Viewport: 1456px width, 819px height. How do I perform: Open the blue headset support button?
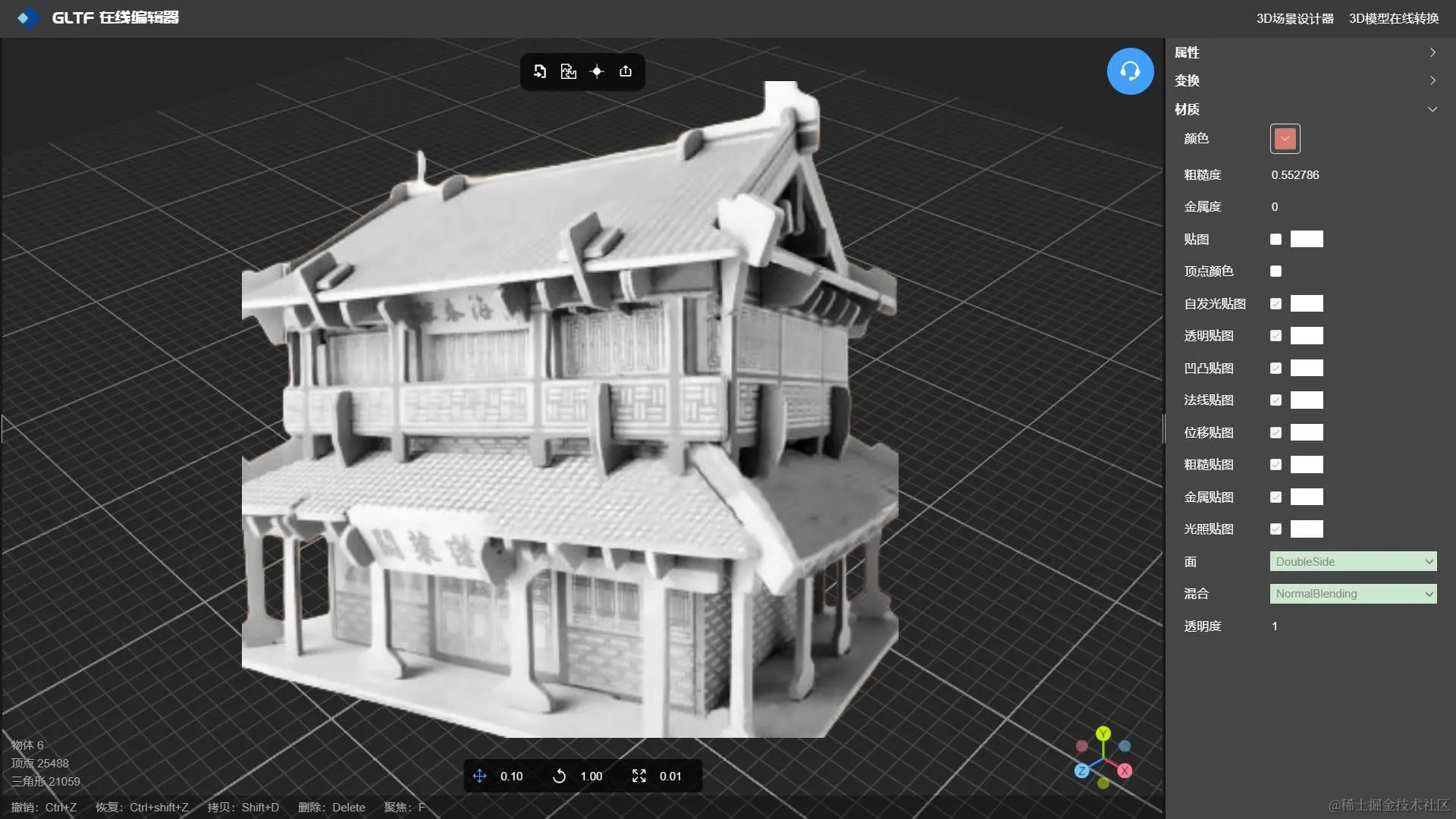tap(1130, 71)
